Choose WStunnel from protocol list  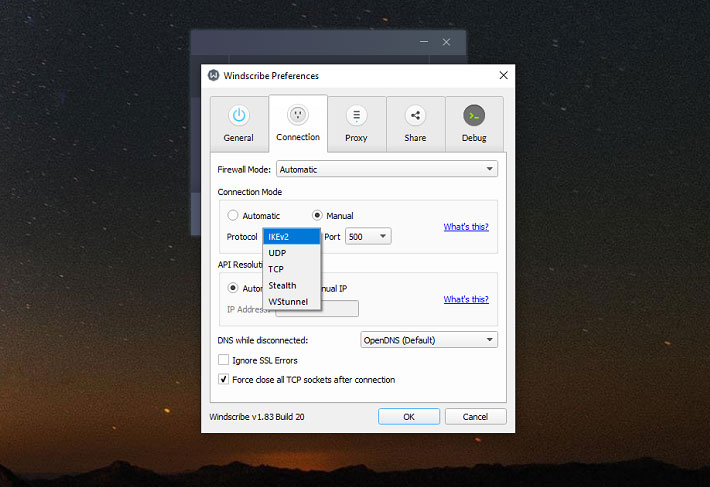(x=292, y=301)
